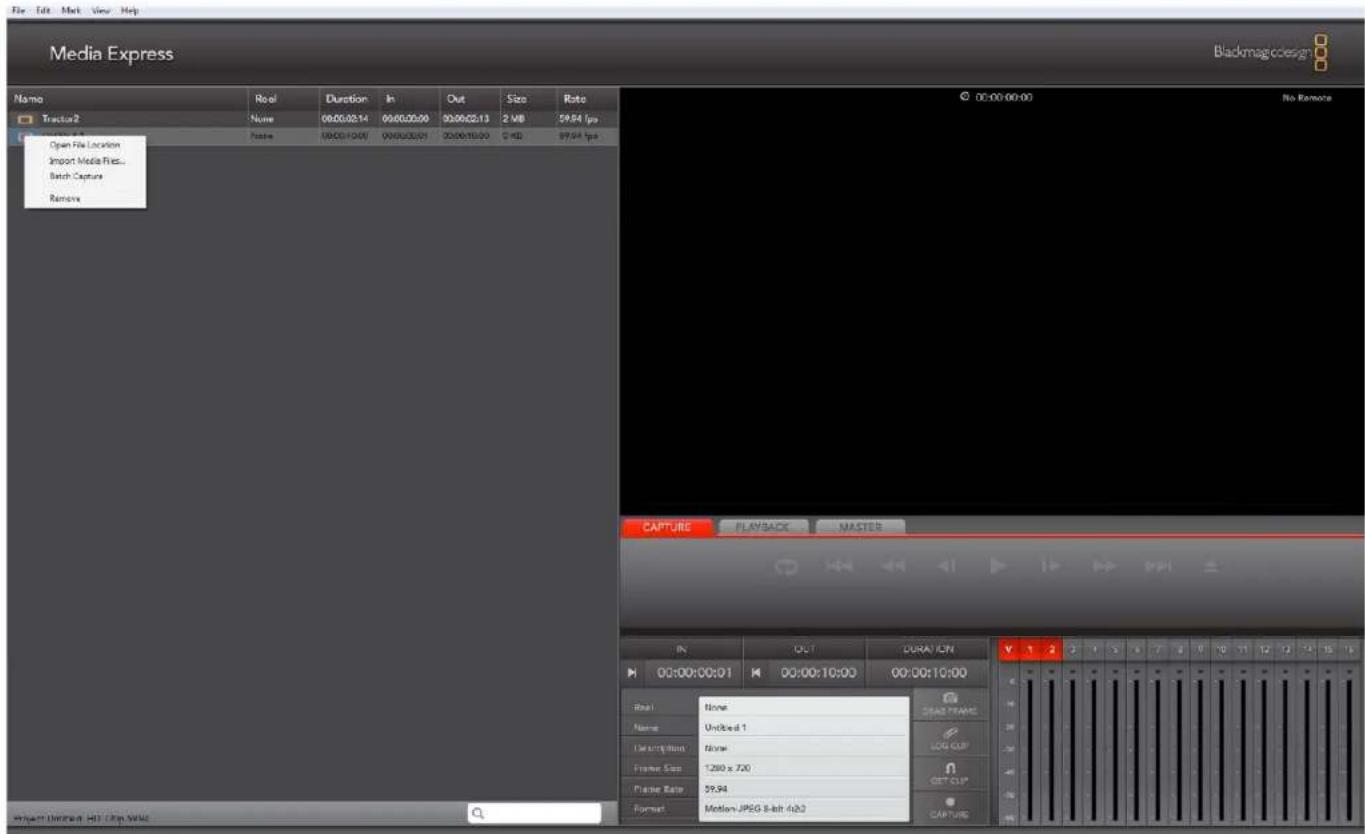
Task: Enable audio channel 6 button
Action: [x=1136, y=650]
